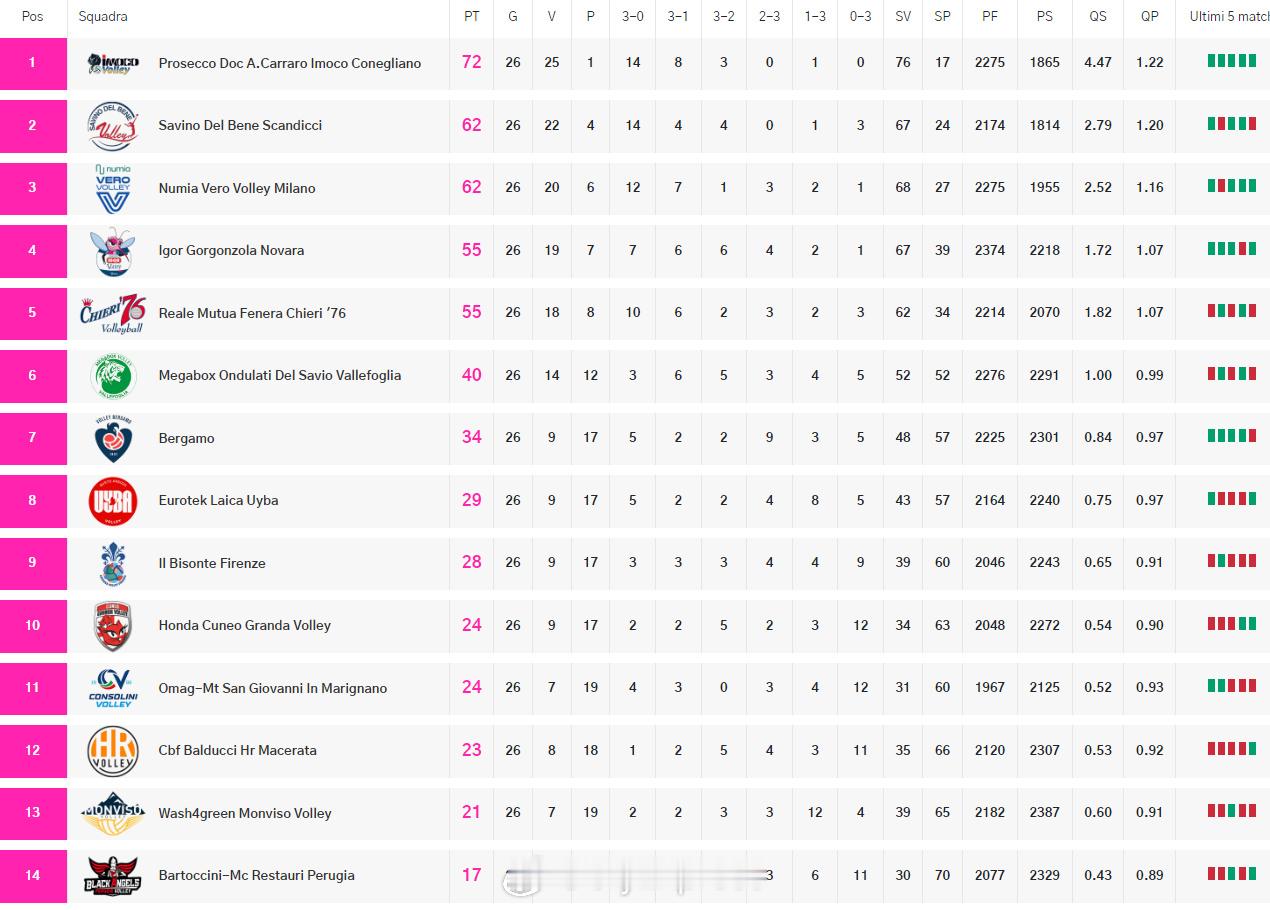Click the Squadra column header

tap(103, 16)
